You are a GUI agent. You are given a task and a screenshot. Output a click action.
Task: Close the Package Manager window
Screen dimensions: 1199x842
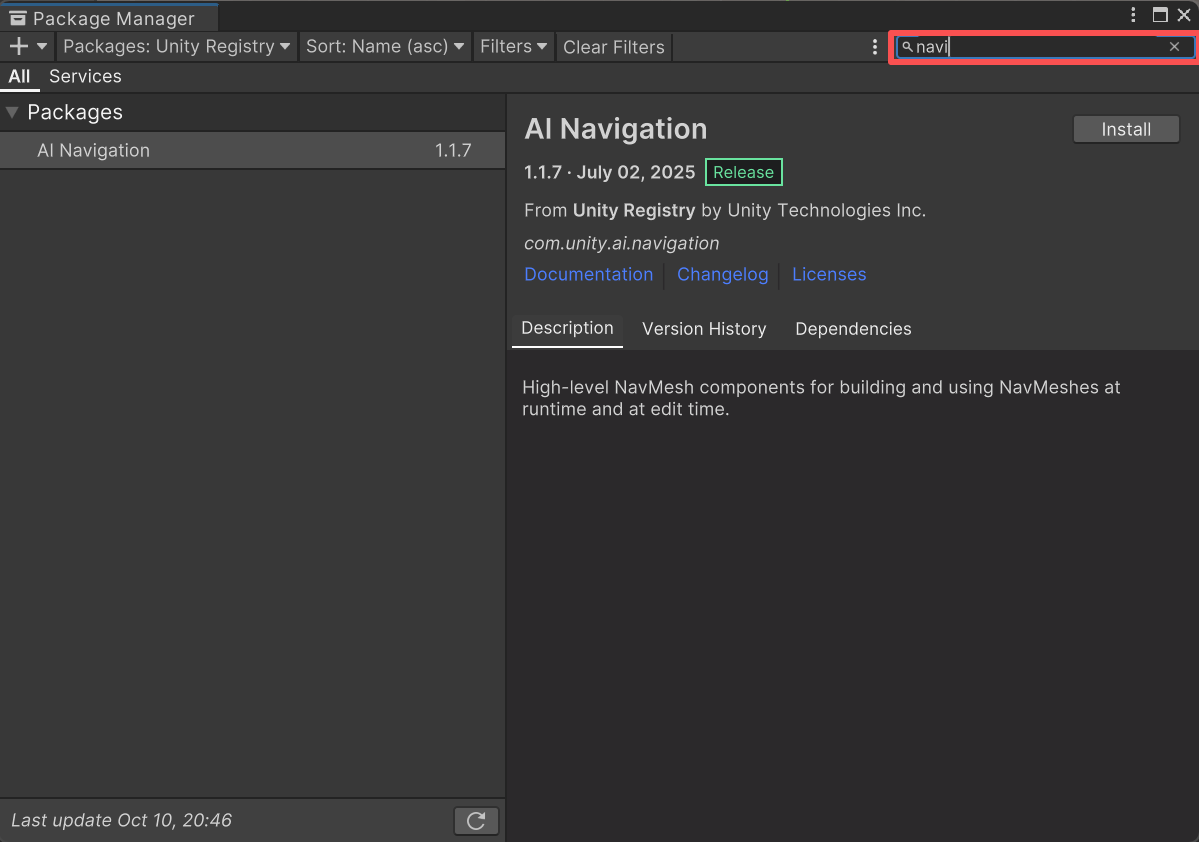1184,15
